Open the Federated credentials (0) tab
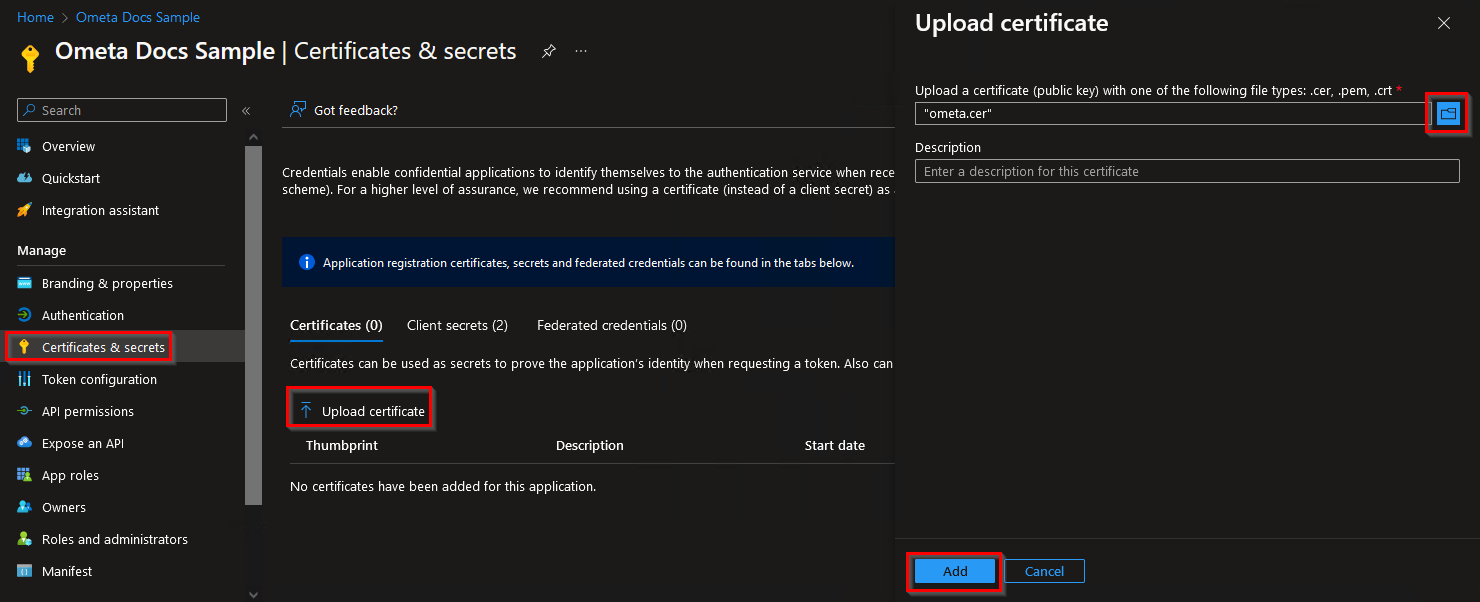 click(x=612, y=325)
